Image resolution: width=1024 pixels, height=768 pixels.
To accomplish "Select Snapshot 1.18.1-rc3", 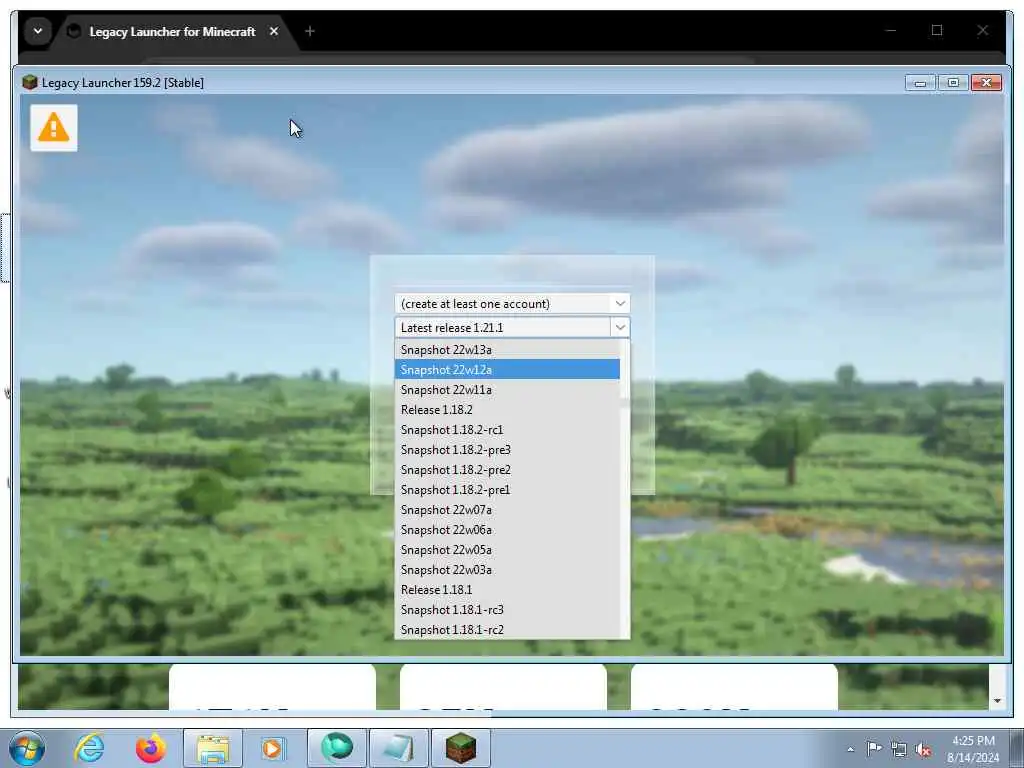I will tap(507, 610).
